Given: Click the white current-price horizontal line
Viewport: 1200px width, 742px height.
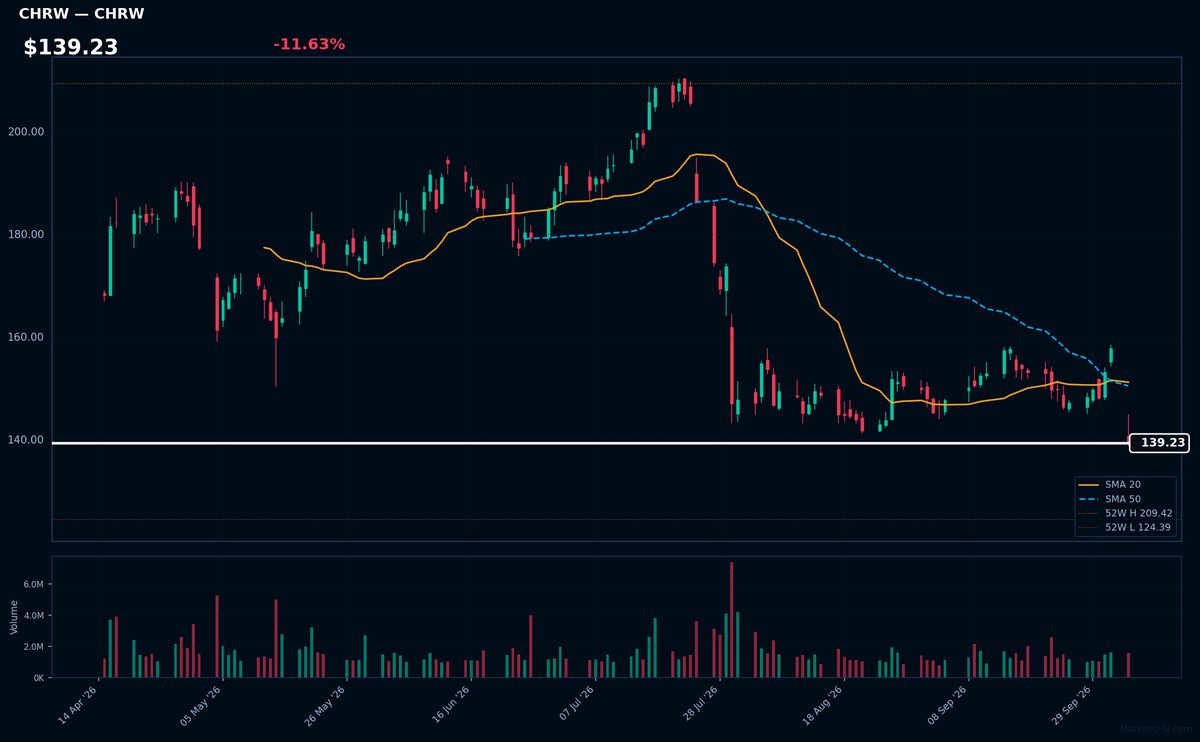Looking at the screenshot, I should point(590,442).
